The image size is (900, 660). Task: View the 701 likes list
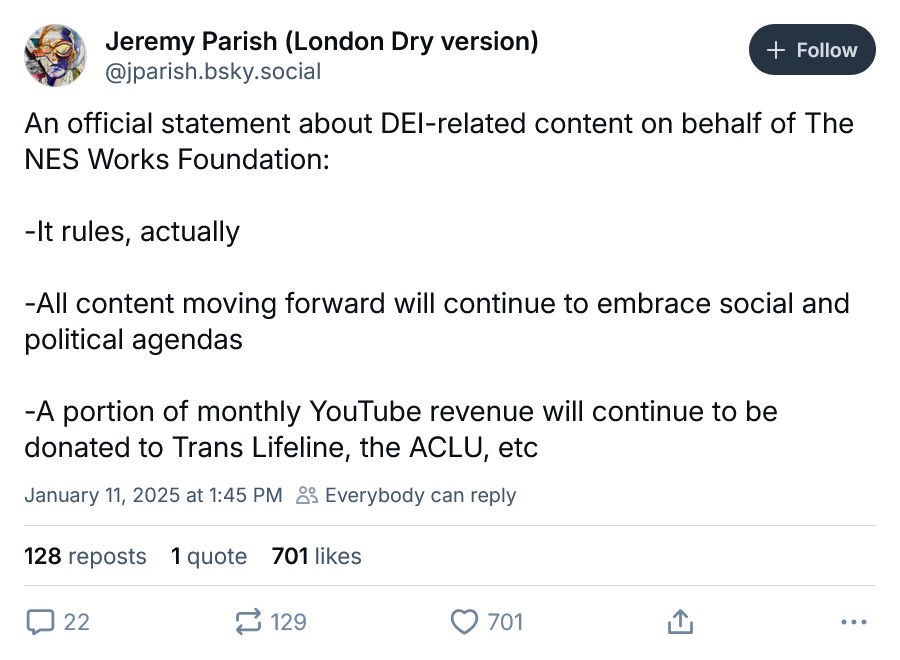316,556
